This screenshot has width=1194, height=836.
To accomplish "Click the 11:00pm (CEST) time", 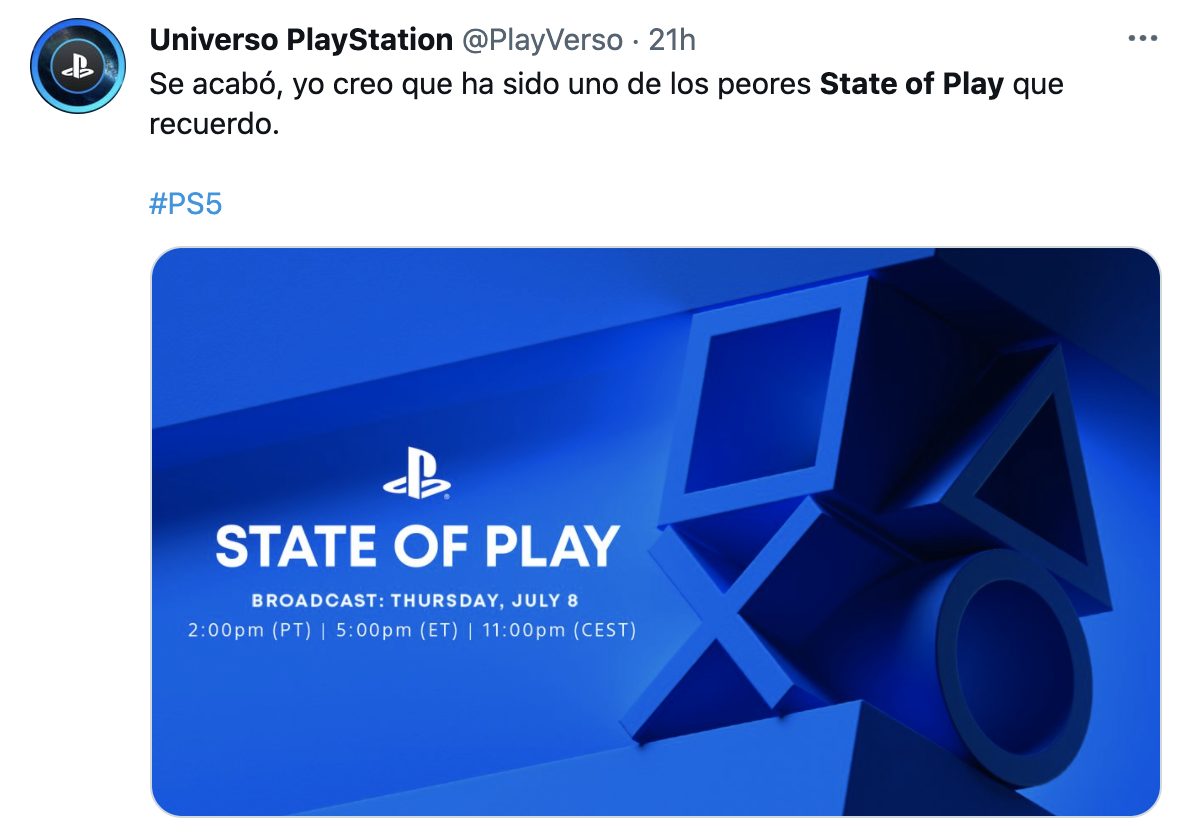I will (559, 631).
